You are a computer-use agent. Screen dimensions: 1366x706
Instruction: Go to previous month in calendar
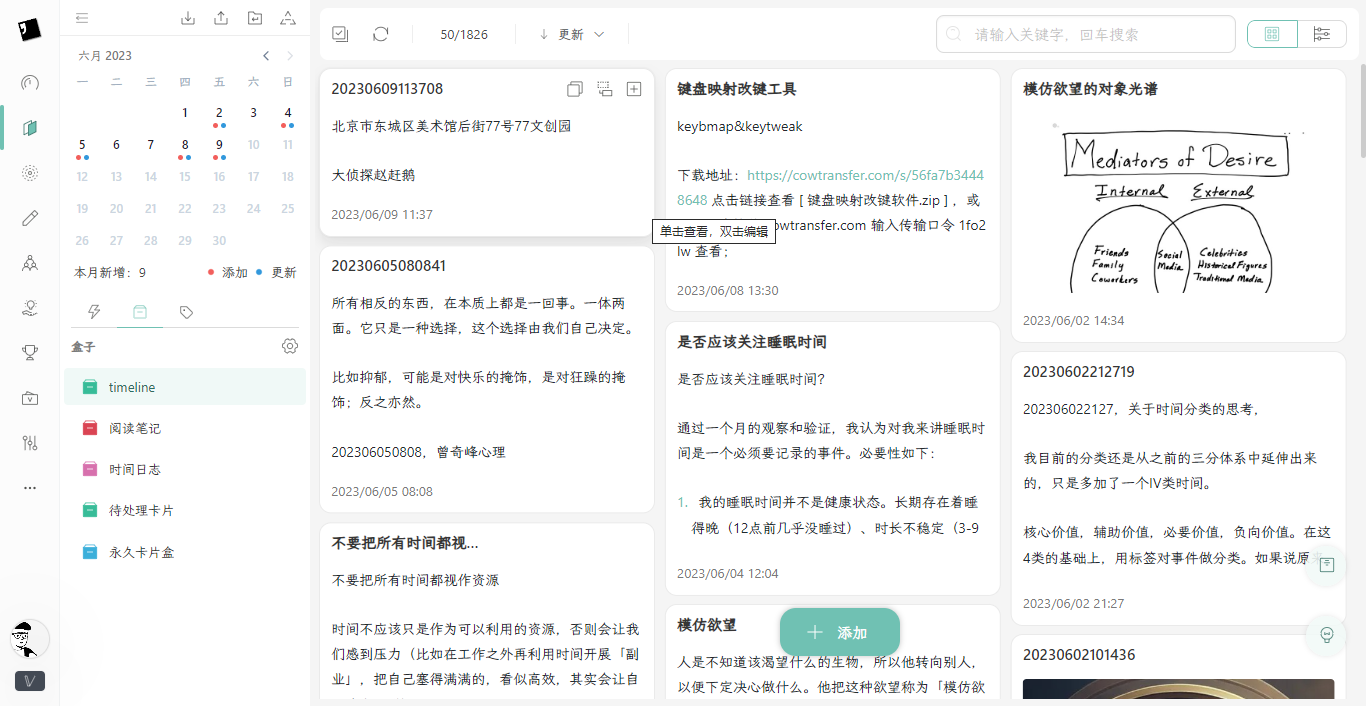coord(266,56)
